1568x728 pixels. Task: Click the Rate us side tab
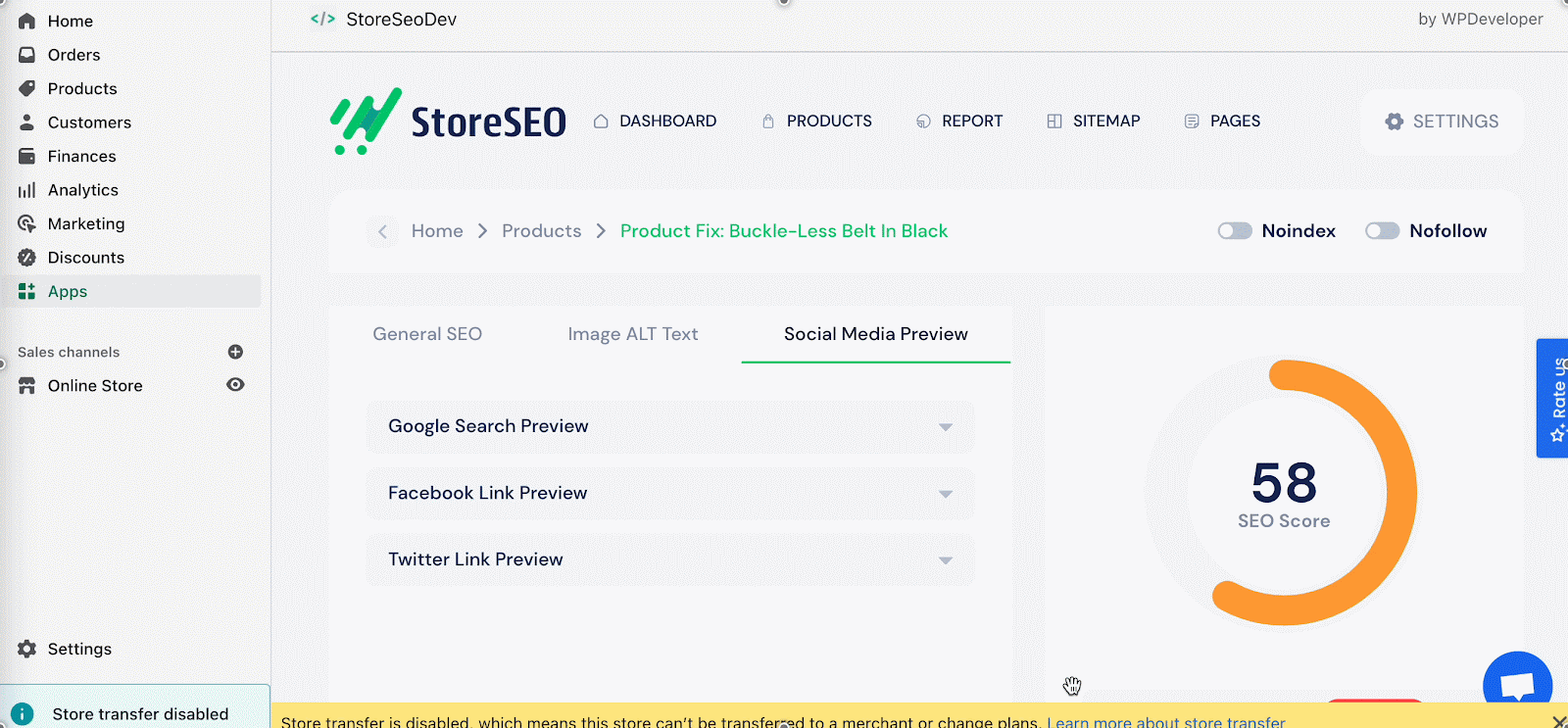click(x=1552, y=398)
